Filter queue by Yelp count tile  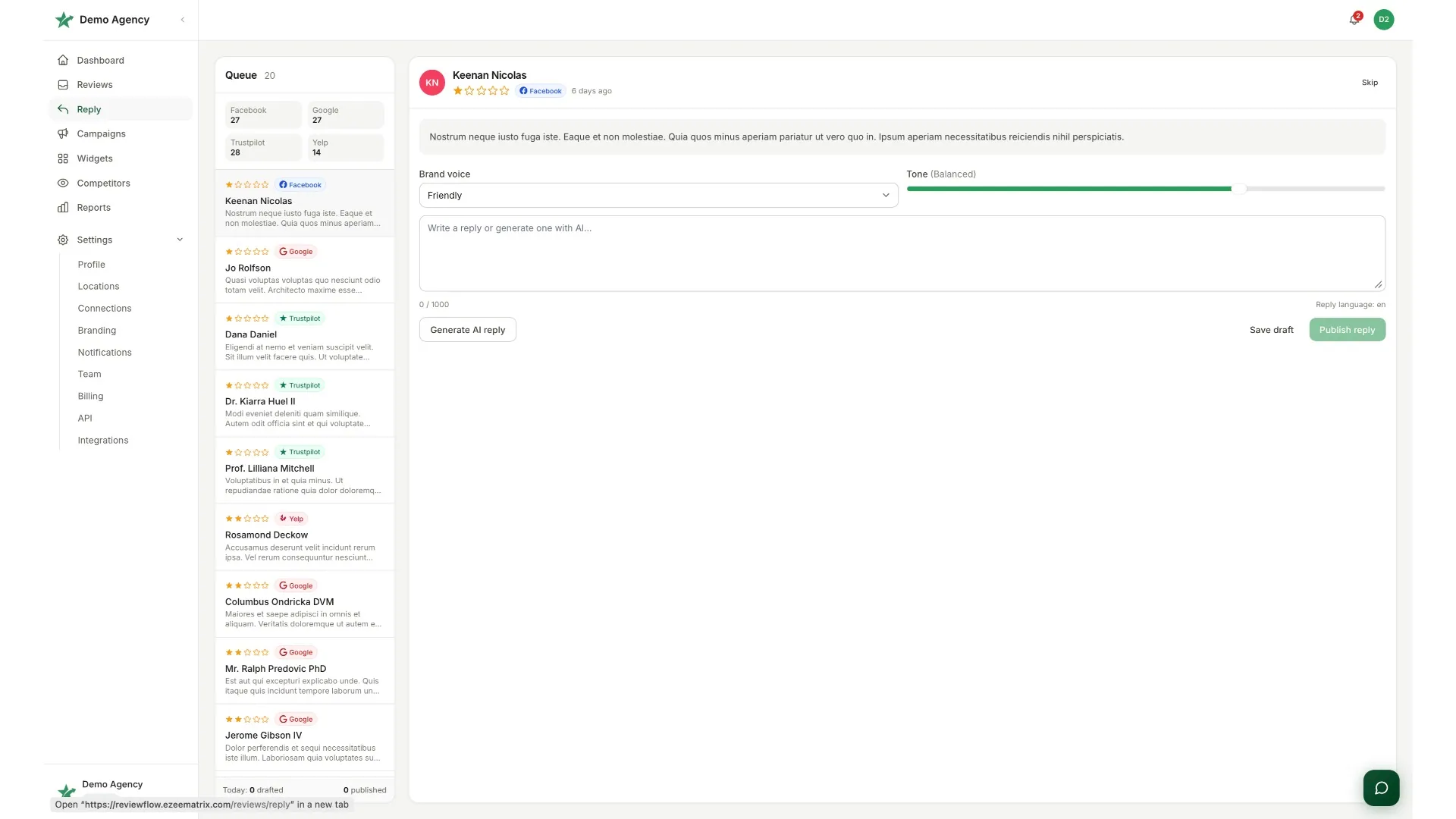pos(346,147)
